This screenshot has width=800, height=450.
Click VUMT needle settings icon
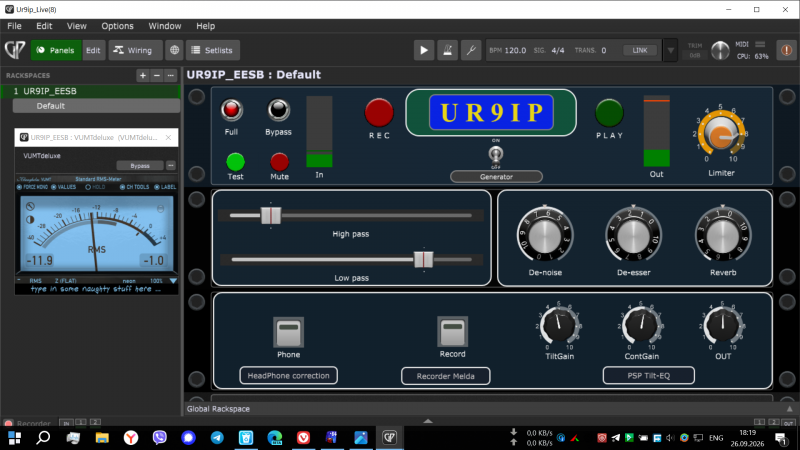click(30, 206)
